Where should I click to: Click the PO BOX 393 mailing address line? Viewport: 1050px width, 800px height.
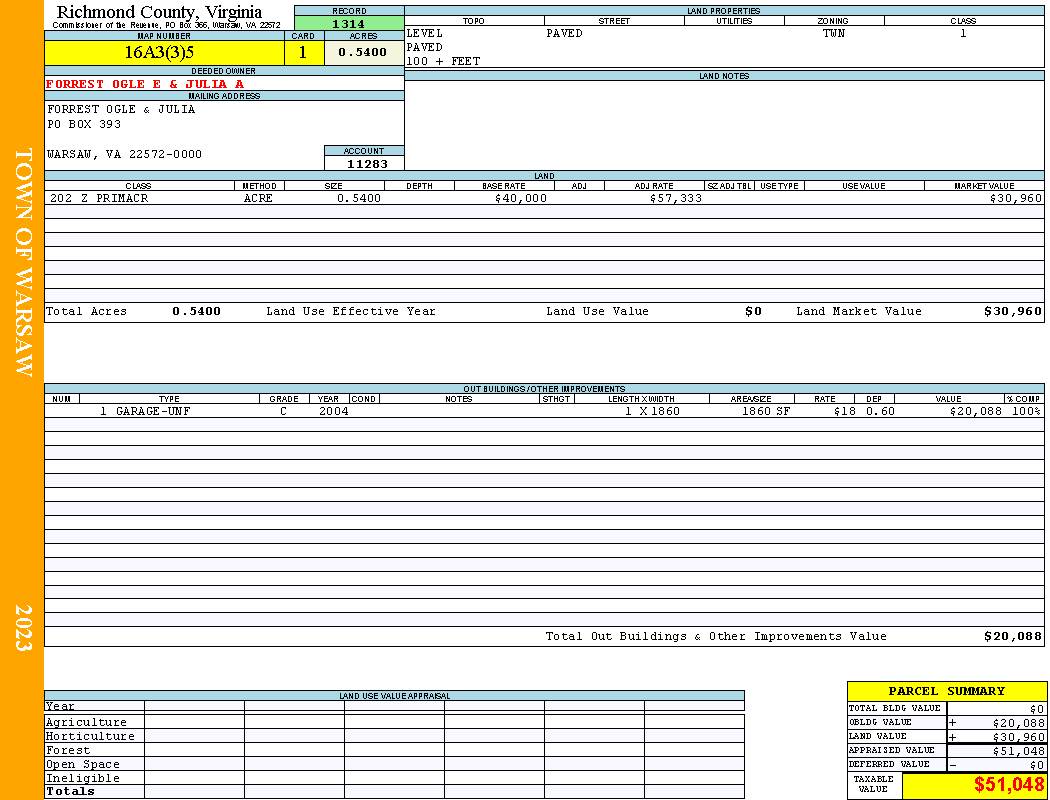tap(84, 125)
